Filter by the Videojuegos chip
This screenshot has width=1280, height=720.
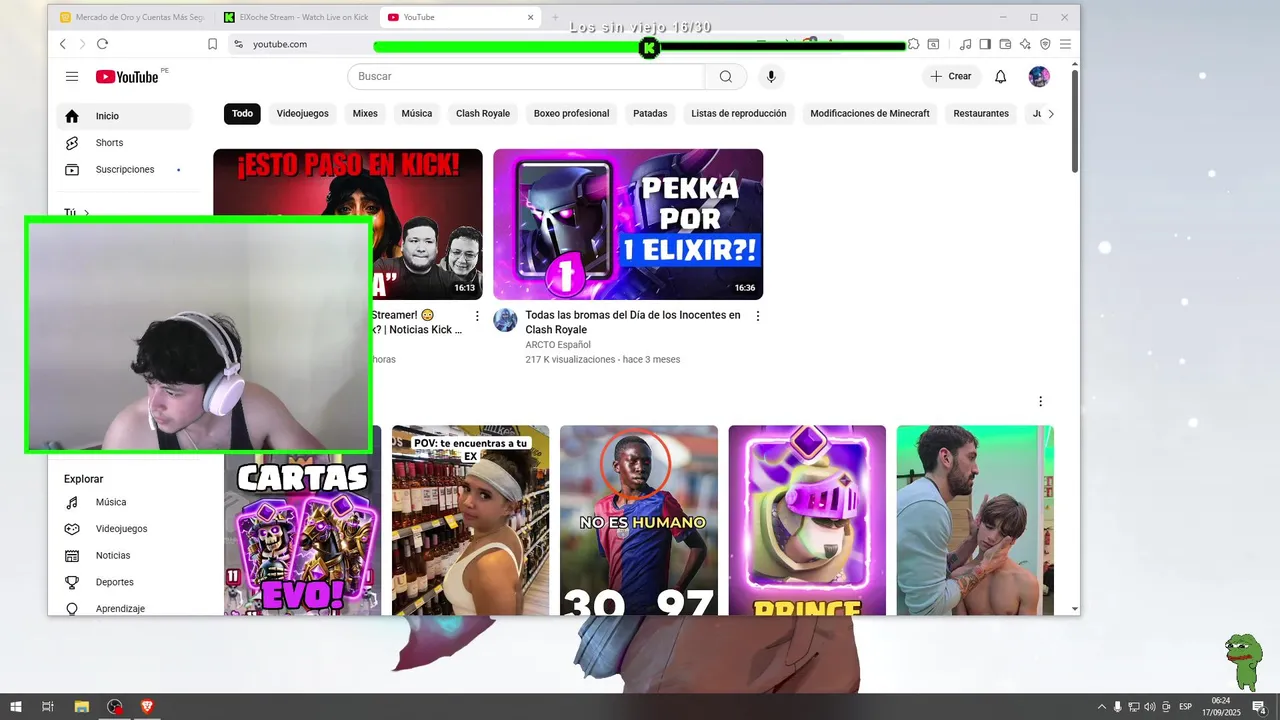[303, 114]
